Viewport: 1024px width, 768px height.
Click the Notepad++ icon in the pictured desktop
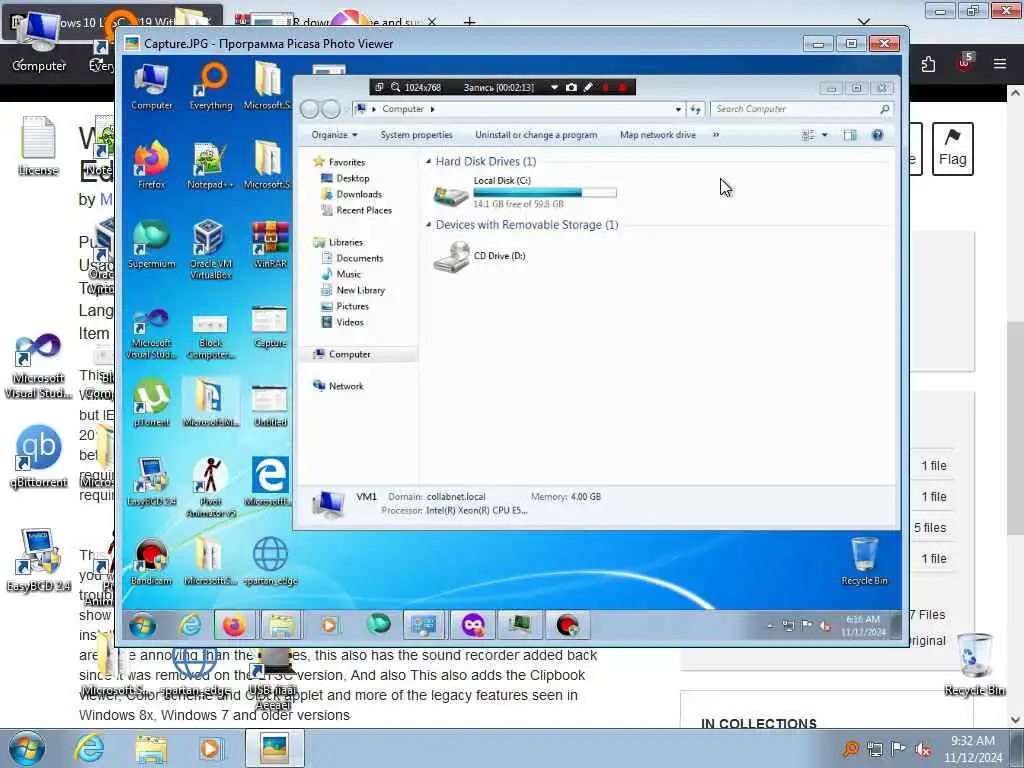tap(210, 165)
